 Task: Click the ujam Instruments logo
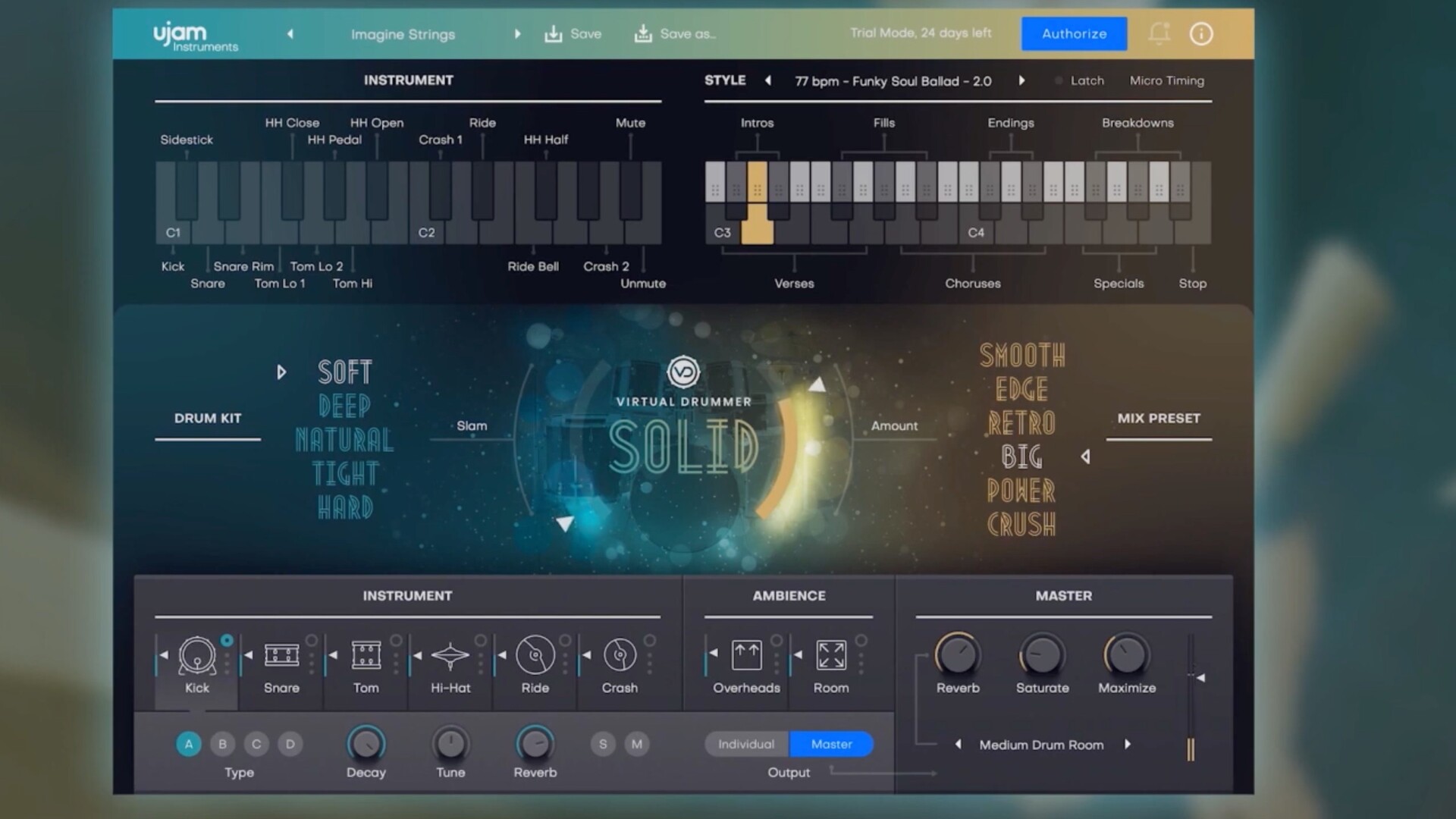[x=196, y=36]
